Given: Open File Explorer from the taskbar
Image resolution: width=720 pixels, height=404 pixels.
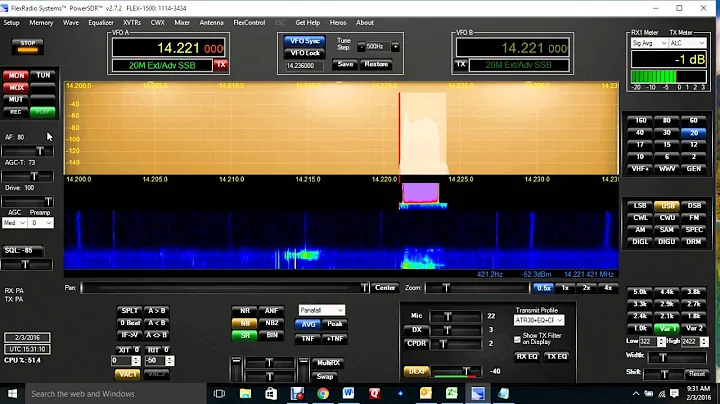Looking at the screenshot, I should click(x=246, y=393).
